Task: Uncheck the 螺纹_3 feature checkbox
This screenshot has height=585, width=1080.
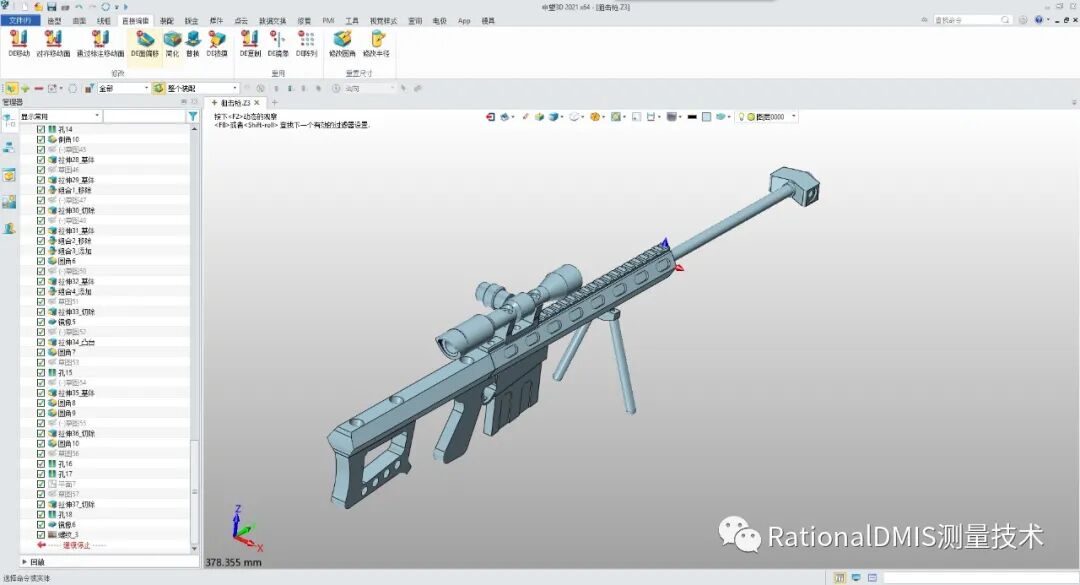Action: coord(40,534)
